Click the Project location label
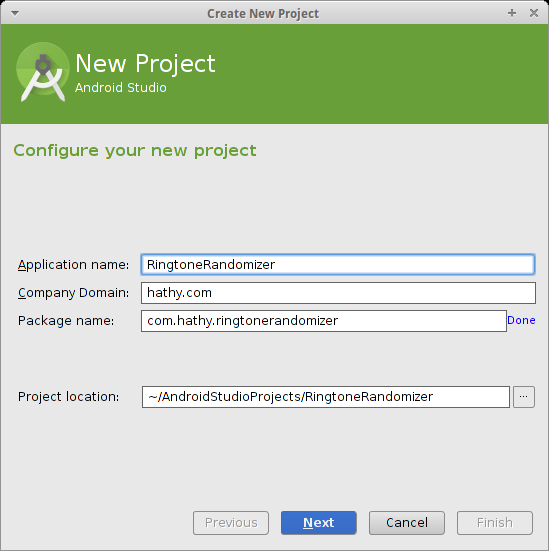Image resolution: width=549 pixels, height=551 pixels. [x=69, y=397]
